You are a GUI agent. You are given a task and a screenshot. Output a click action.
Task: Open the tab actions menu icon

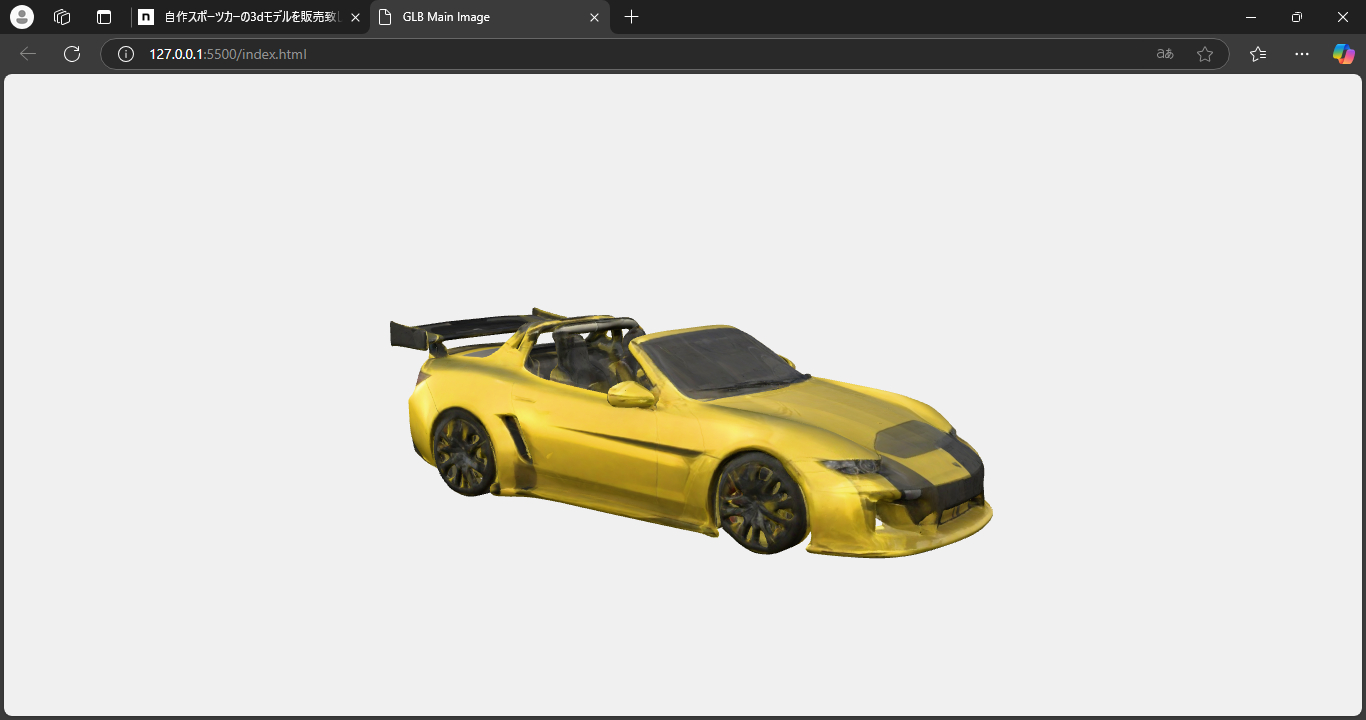(x=103, y=17)
